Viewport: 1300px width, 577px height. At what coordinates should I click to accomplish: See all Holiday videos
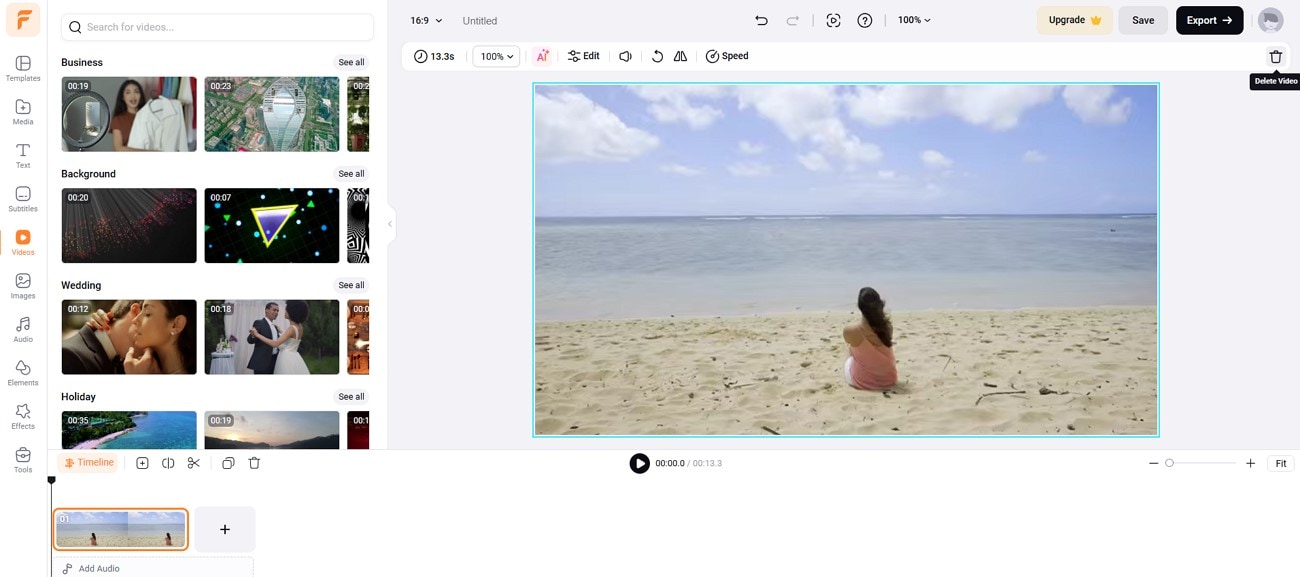(x=351, y=397)
